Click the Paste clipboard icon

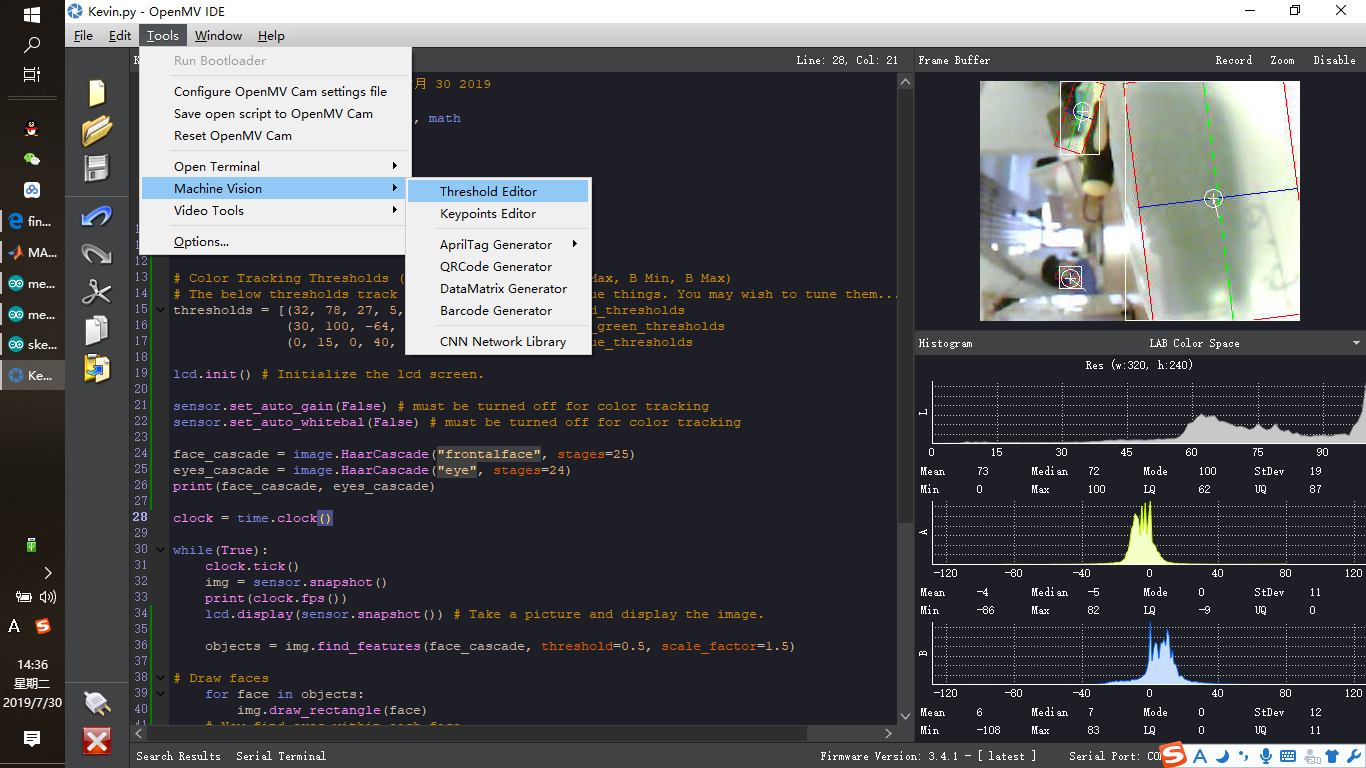pyautogui.click(x=97, y=368)
